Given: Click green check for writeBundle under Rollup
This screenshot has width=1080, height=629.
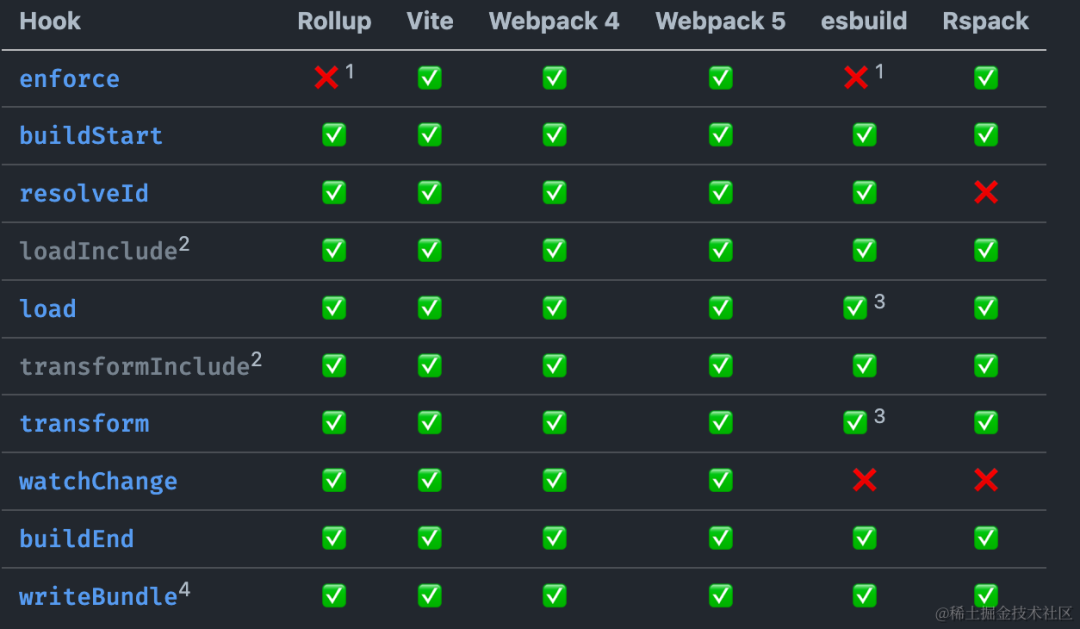Looking at the screenshot, I should (x=334, y=595).
